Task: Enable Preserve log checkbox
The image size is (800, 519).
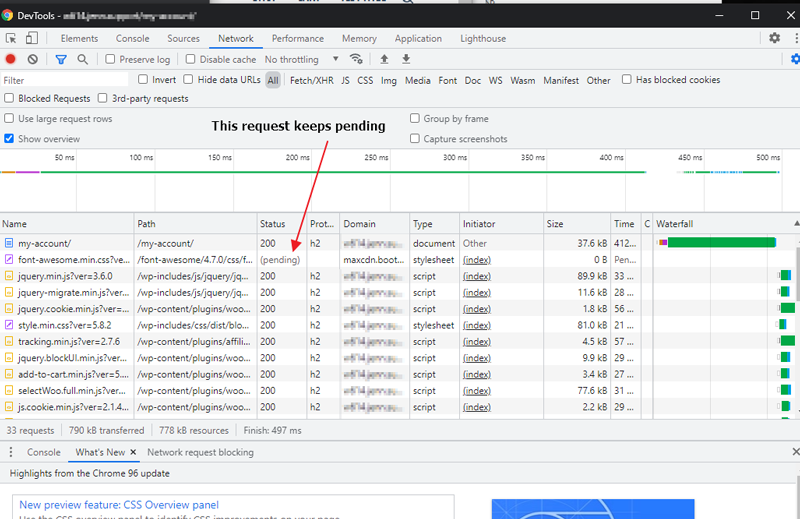Action: tap(110, 59)
